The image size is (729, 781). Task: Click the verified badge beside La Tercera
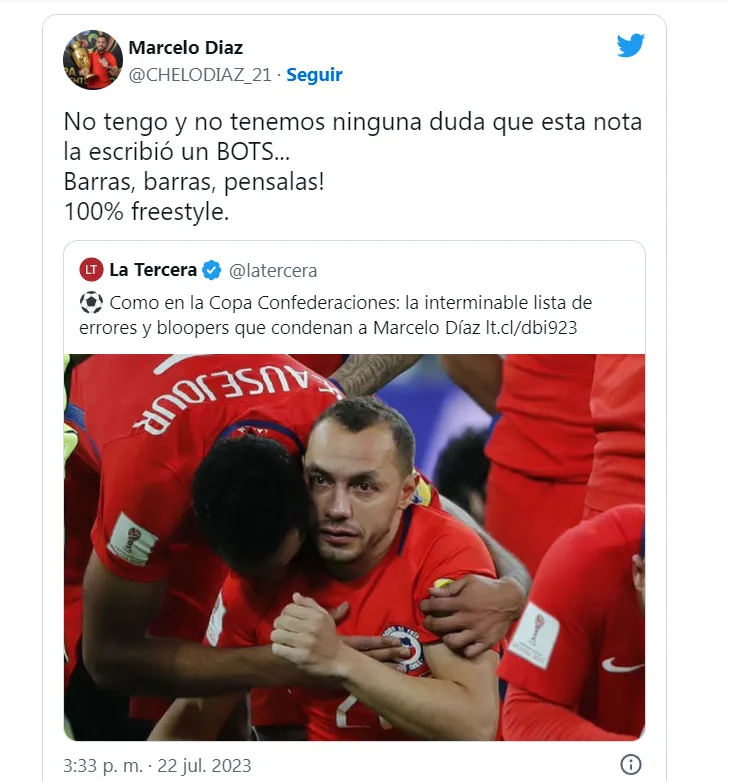pyautogui.click(x=212, y=270)
